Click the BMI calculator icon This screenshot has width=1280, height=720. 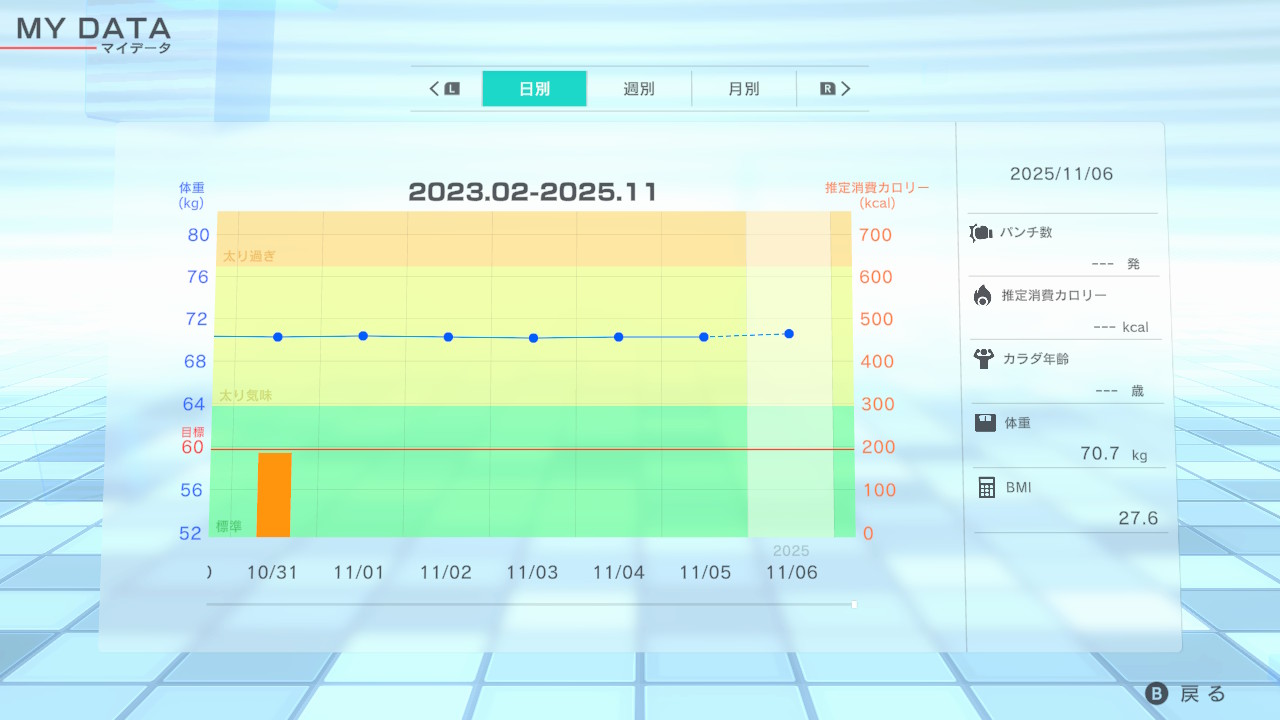(987, 487)
